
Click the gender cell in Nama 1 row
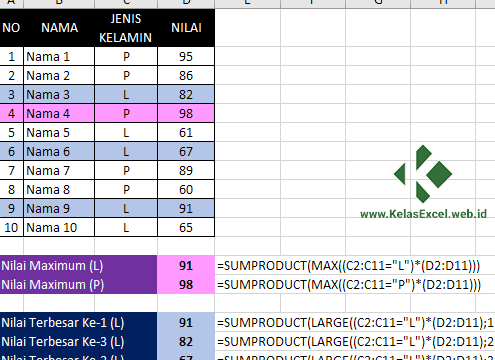[x=126, y=56]
